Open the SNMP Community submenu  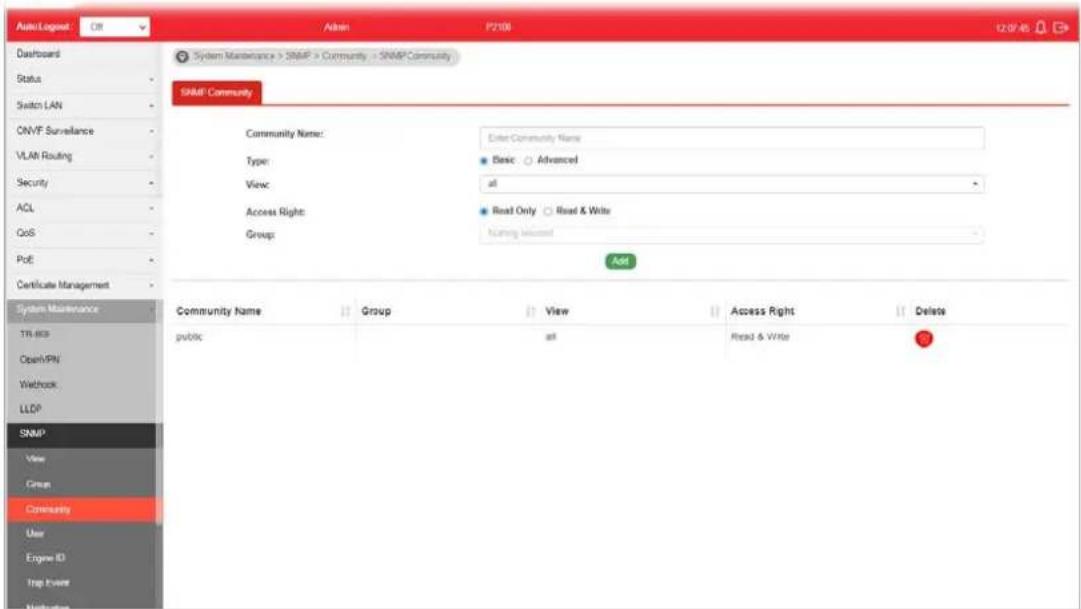[x=81, y=510]
